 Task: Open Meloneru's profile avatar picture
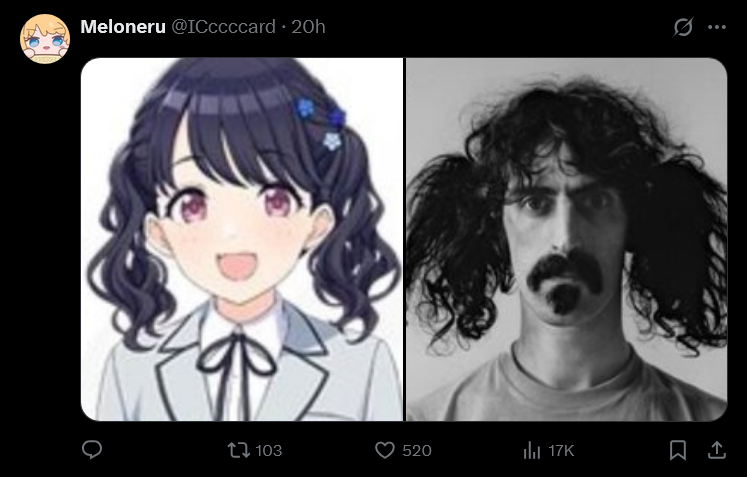pyautogui.click(x=45, y=39)
